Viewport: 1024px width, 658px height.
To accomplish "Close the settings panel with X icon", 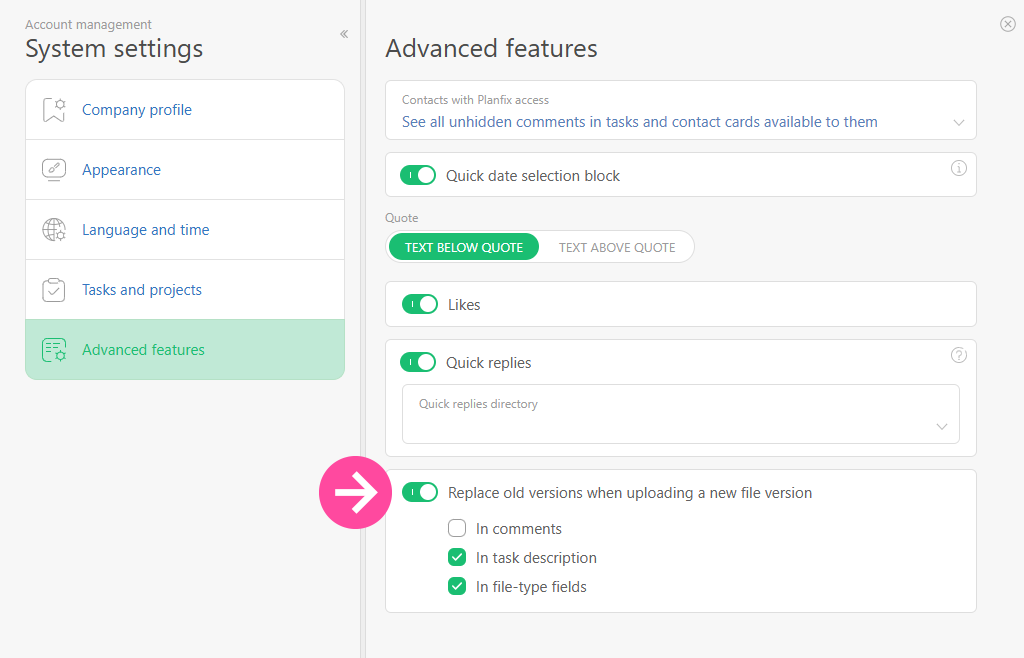I will (x=1008, y=24).
